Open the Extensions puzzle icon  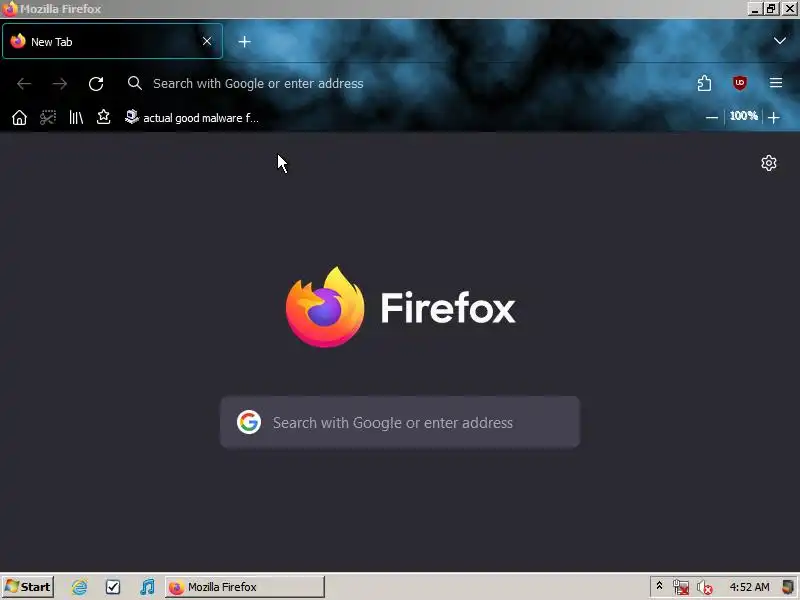coord(704,83)
